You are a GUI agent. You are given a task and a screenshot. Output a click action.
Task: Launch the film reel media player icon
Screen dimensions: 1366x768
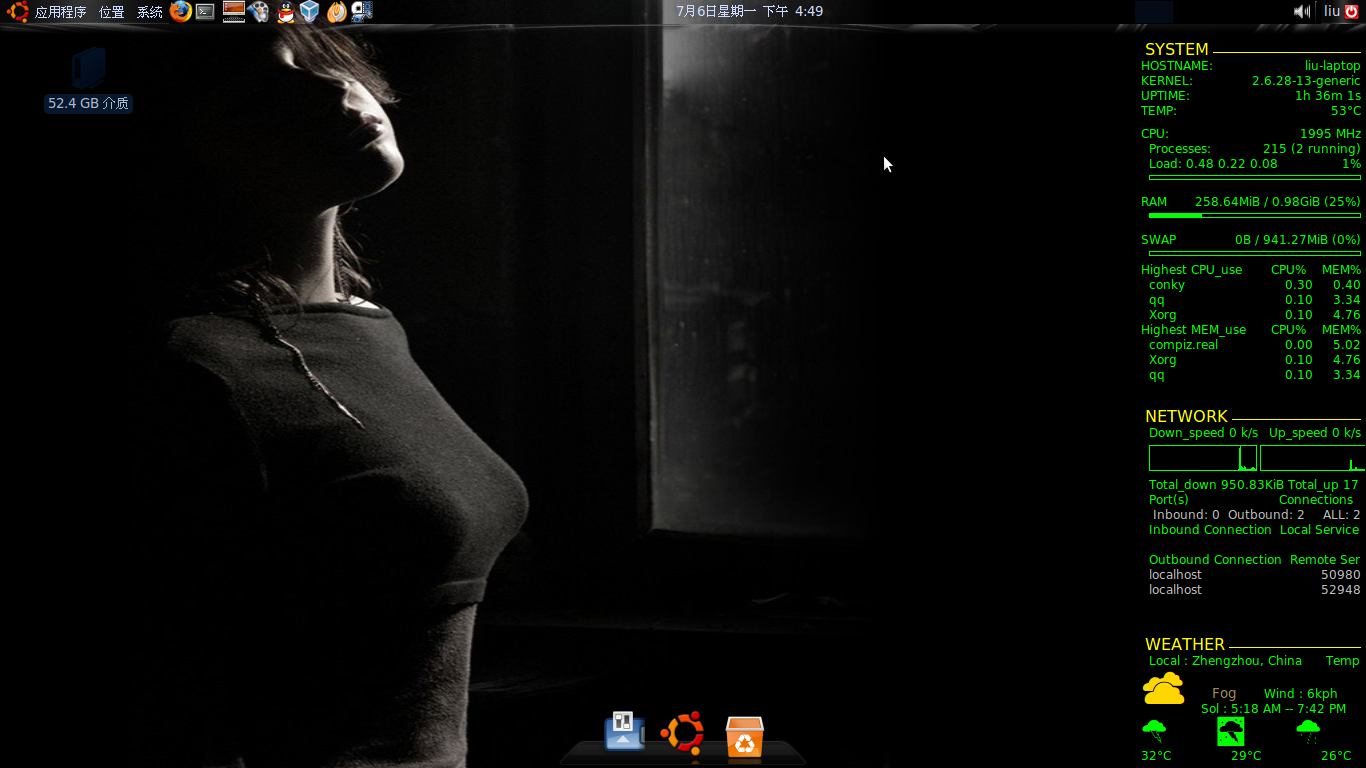click(259, 12)
